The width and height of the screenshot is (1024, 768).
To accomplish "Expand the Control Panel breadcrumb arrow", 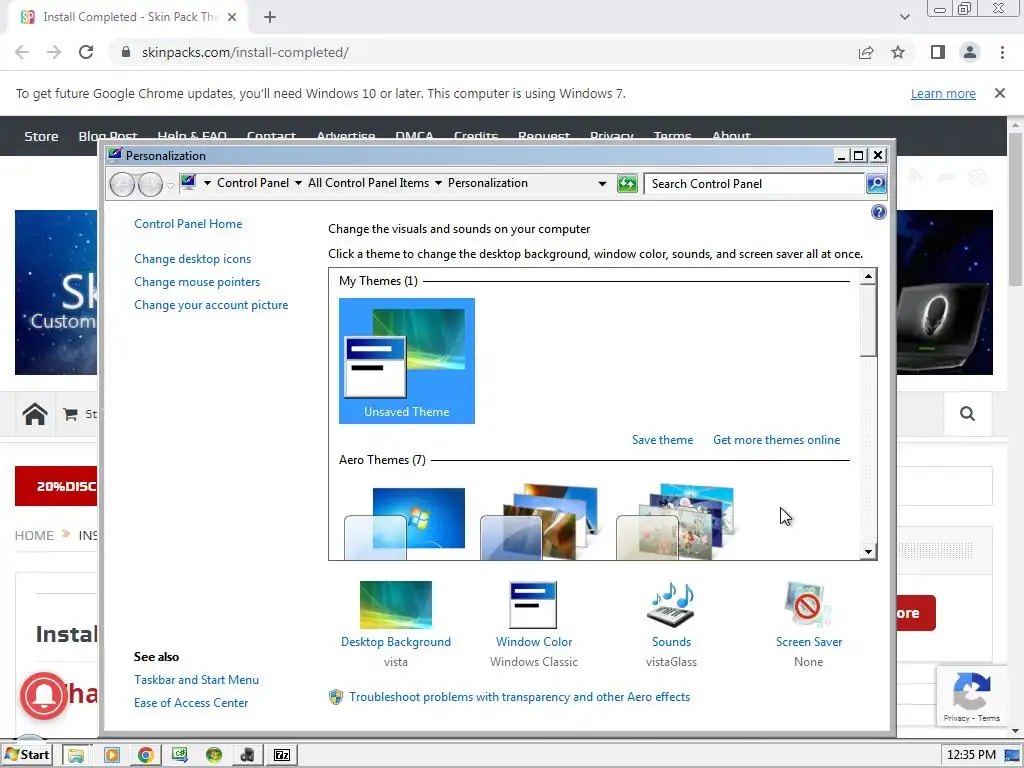I will [x=298, y=184].
